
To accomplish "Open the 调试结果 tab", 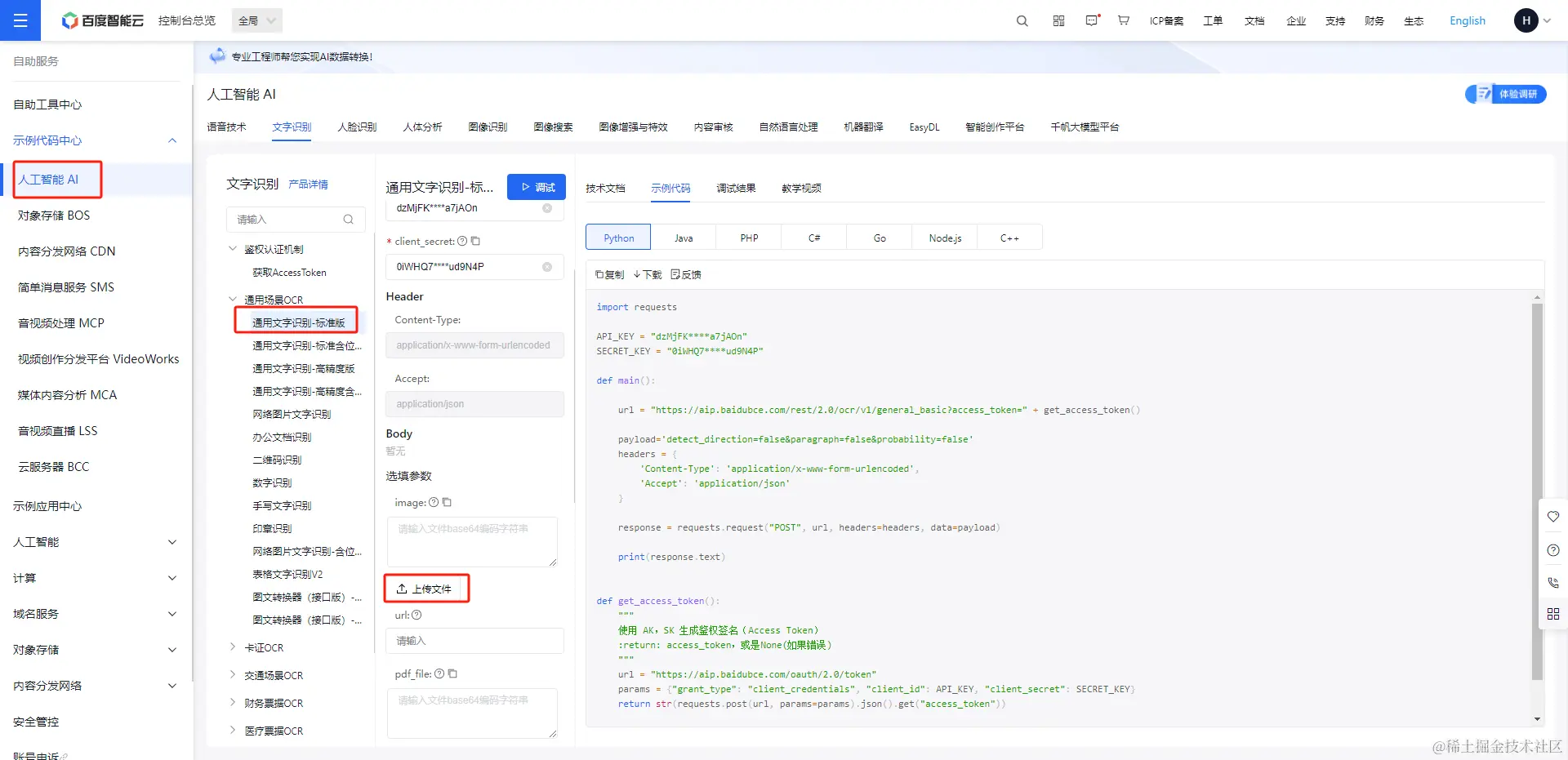I will click(x=736, y=189).
